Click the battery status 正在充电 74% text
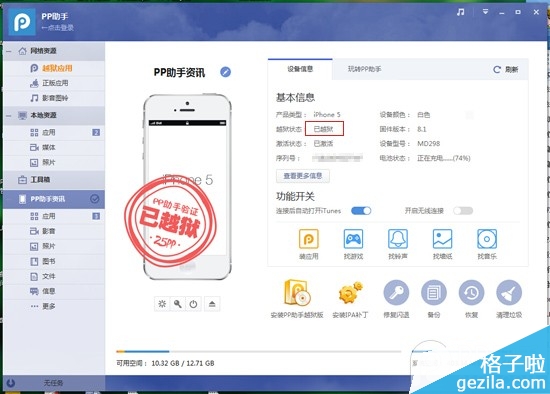The width and height of the screenshot is (550, 394). [x=444, y=158]
